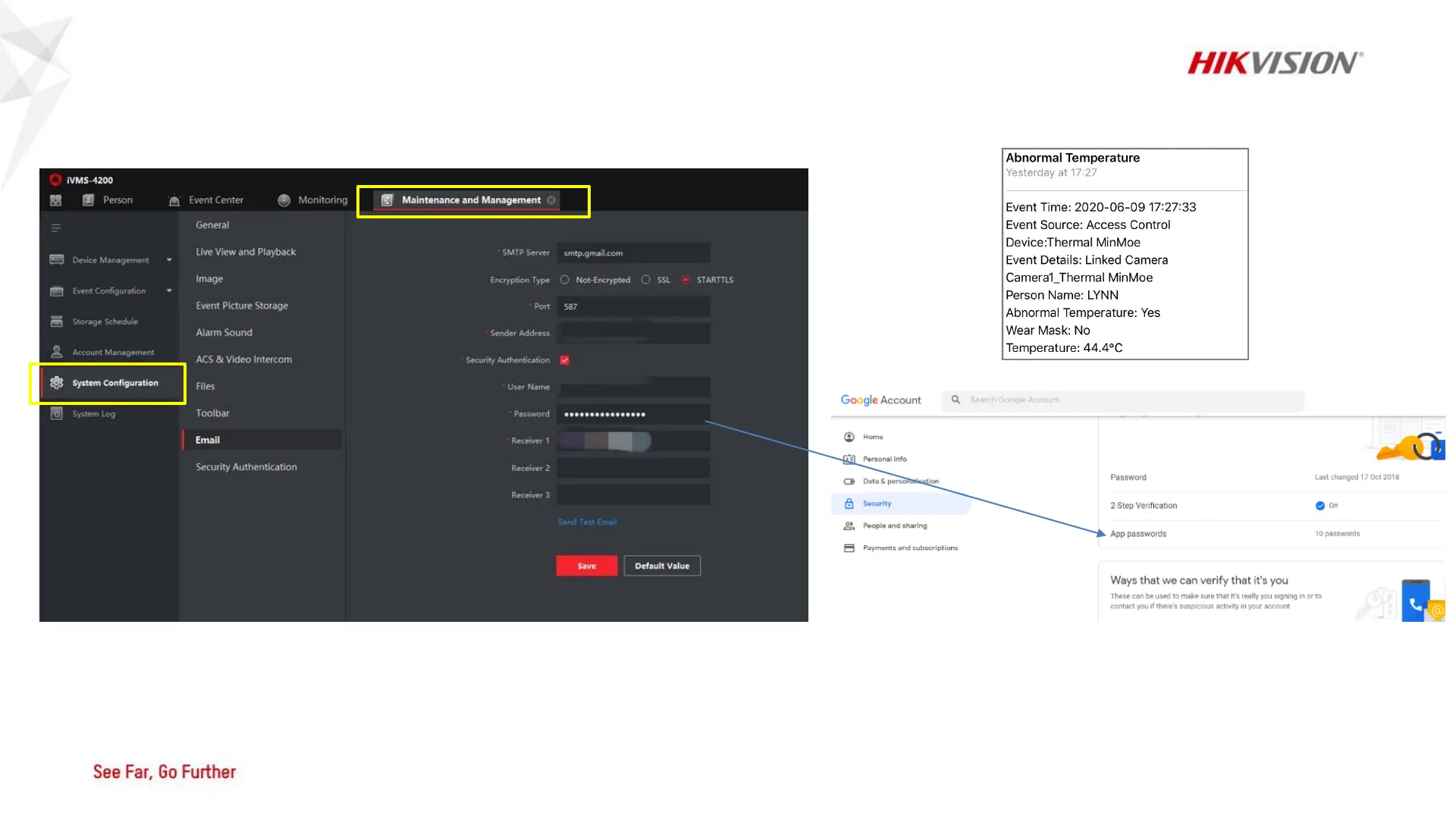Click the People and sharing icon

click(849, 526)
